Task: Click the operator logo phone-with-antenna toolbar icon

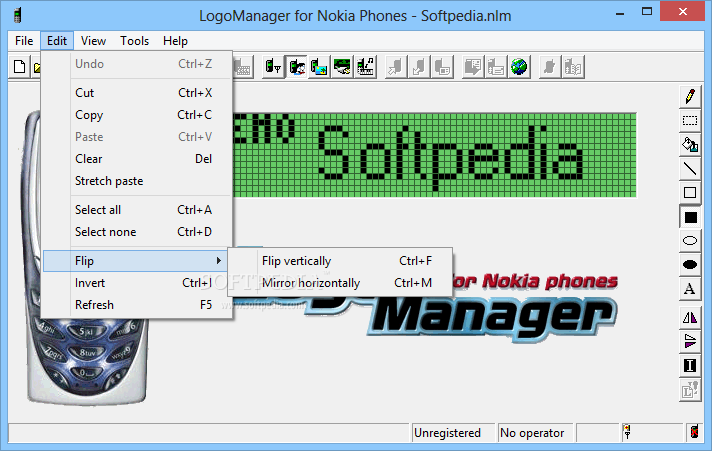Action: tap(273, 67)
